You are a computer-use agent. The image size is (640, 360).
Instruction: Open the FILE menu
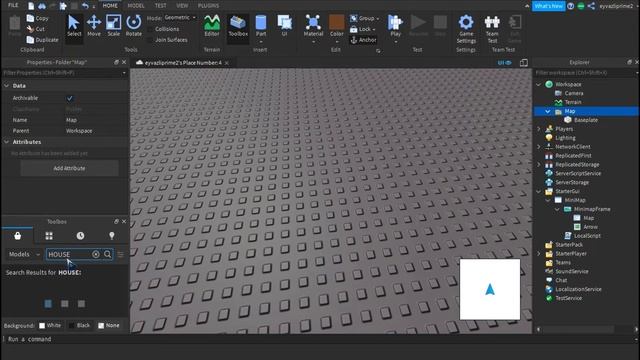point(13,5)
